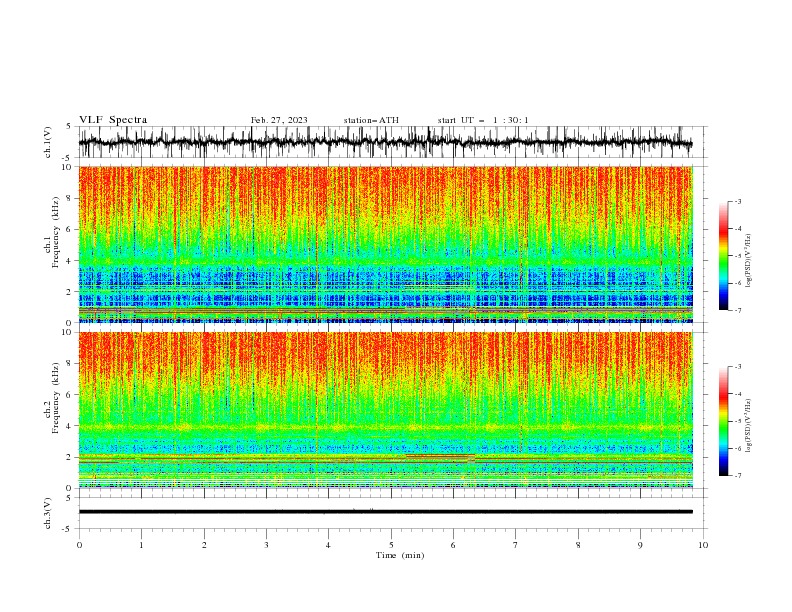Select the "ch.2 Frequency (kHz)" axis label
Image resolution: width=792 pixels, height=612 pixels.
[52, 398]
